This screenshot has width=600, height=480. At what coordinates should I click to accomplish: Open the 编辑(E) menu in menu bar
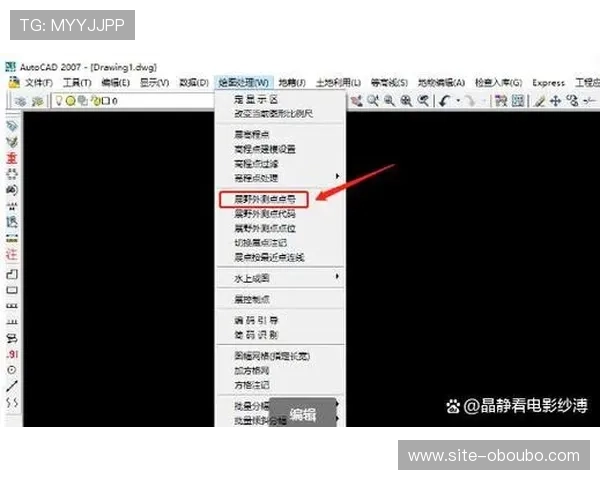click(115, 82)
